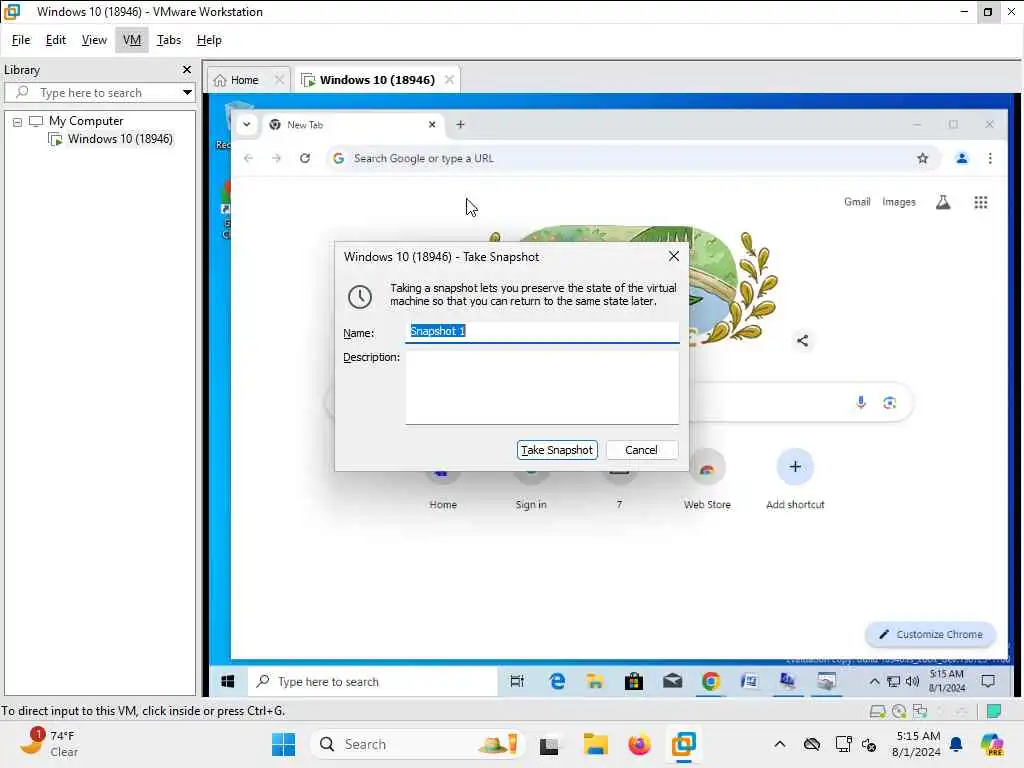This screenshot has height=768, width=1024.
Task: Open a new Chrome tab with plus
Action: click(460, 125)
